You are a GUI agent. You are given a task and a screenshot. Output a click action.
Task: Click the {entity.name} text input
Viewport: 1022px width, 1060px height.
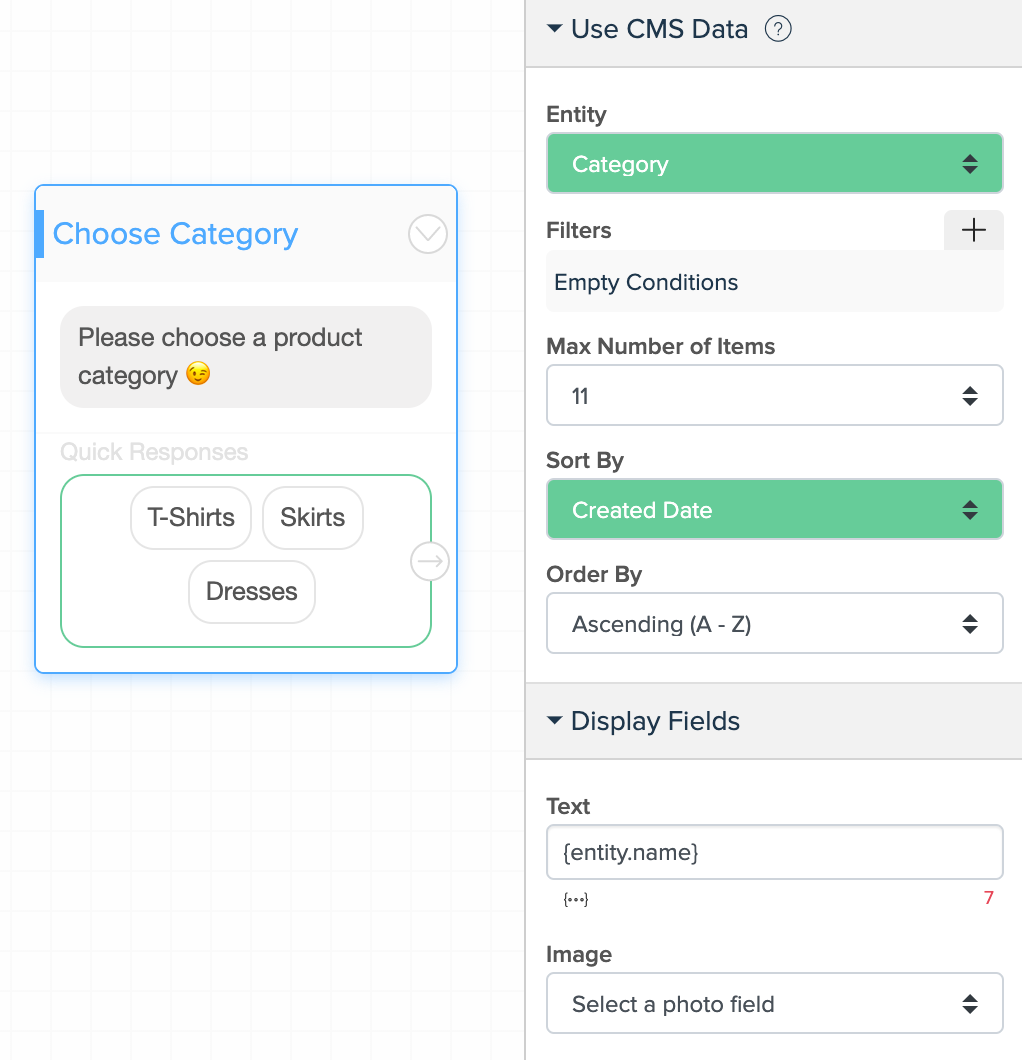pos(775,852)
